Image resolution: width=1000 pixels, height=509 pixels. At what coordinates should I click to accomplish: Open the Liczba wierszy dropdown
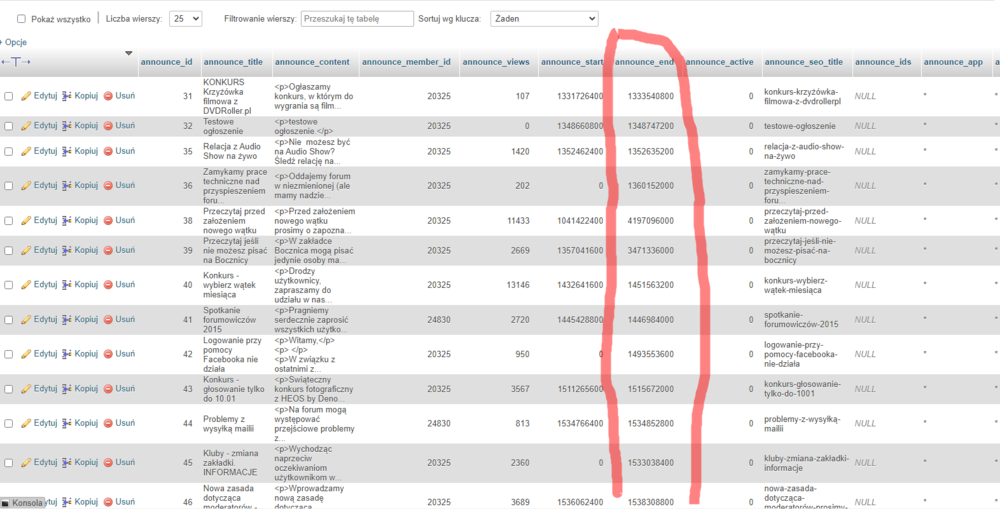pos(185,19)
